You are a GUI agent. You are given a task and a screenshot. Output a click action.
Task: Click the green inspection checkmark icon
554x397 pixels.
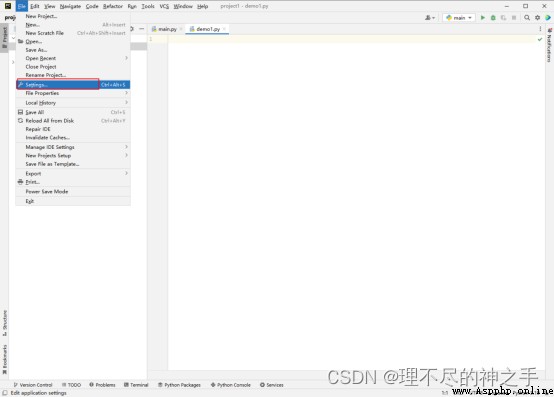tap(540, 40)
